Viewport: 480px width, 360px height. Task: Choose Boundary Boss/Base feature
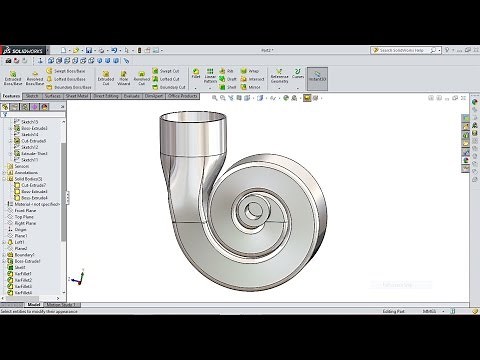click(x=69, y=87)
